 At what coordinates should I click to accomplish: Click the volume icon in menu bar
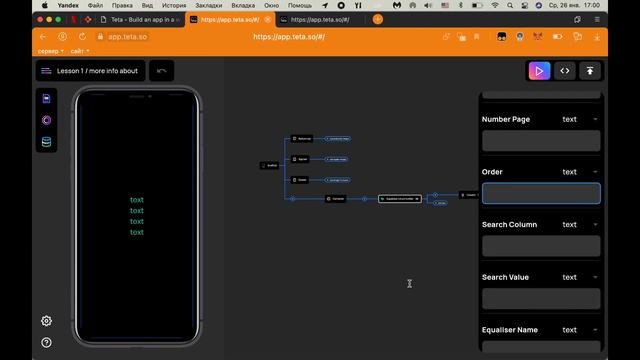[428, 5]
